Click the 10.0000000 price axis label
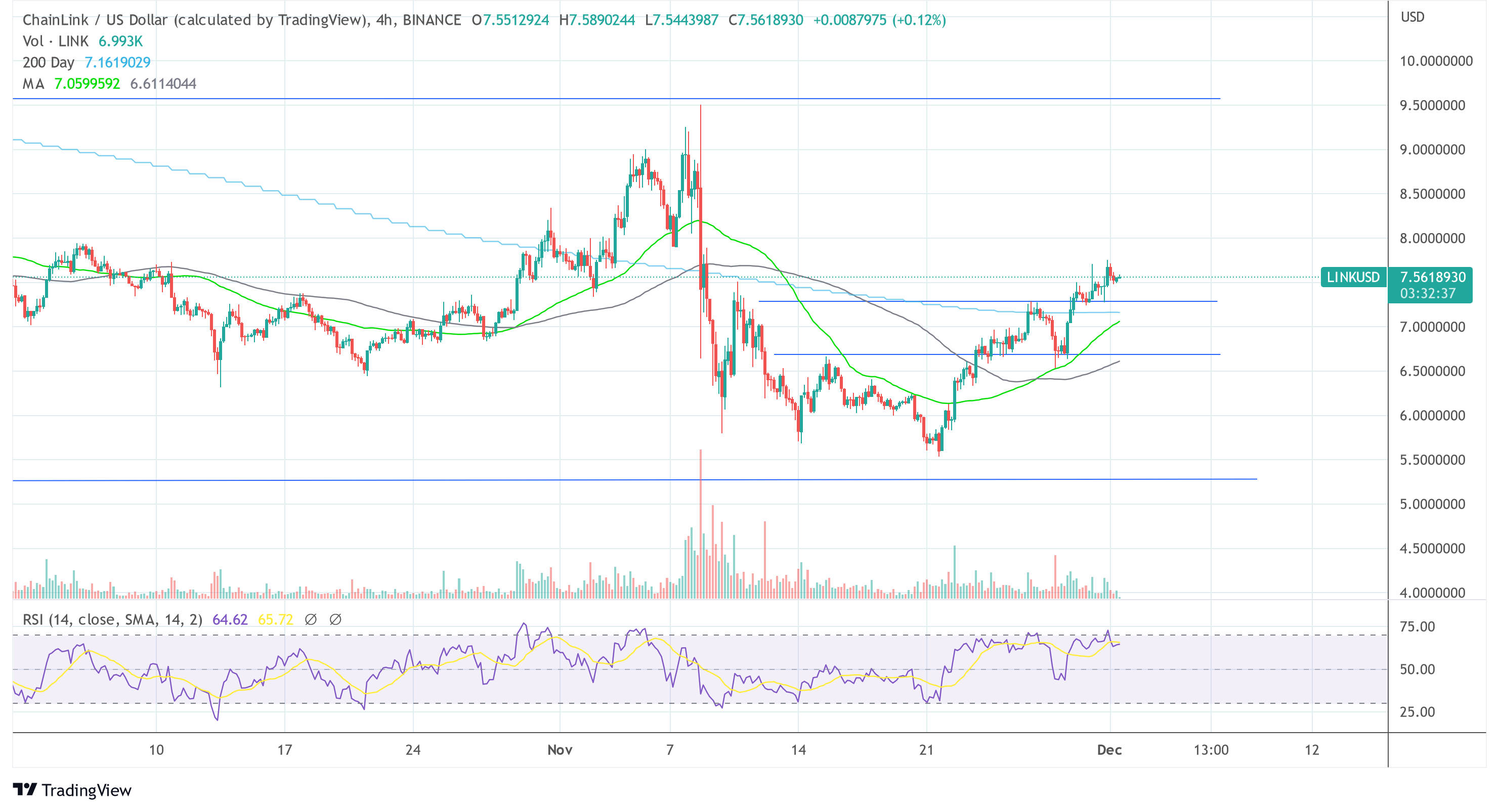This screenshot has height=812, width=1499. click(x=1436, y=61)
